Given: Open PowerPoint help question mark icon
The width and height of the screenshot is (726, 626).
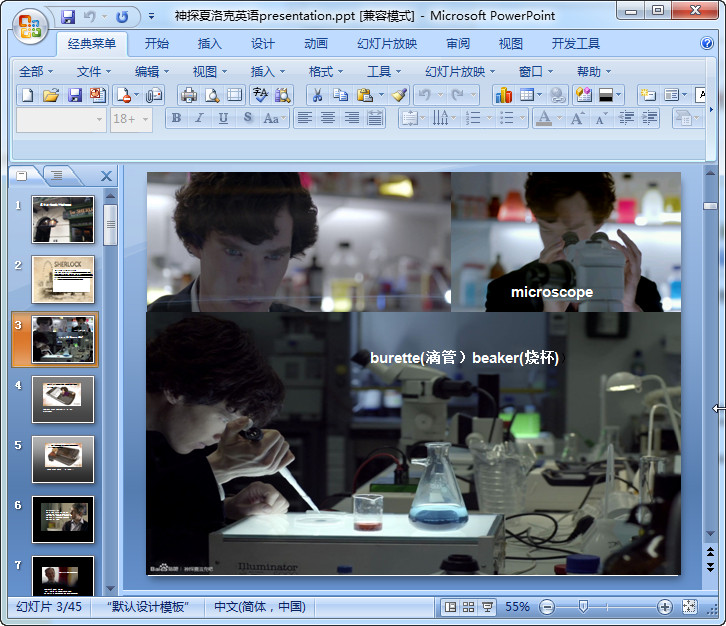Looking at the screenshot, I should pyautogui.click(x=707, y=44).
